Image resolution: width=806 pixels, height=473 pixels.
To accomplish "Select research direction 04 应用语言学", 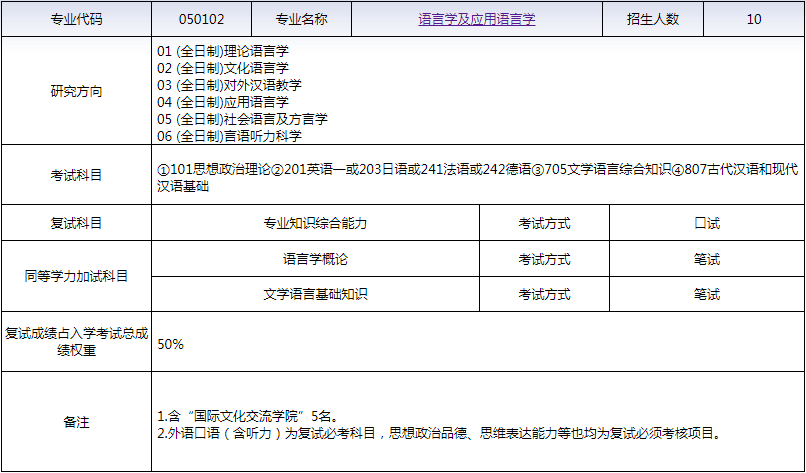I will click(223, 102).
